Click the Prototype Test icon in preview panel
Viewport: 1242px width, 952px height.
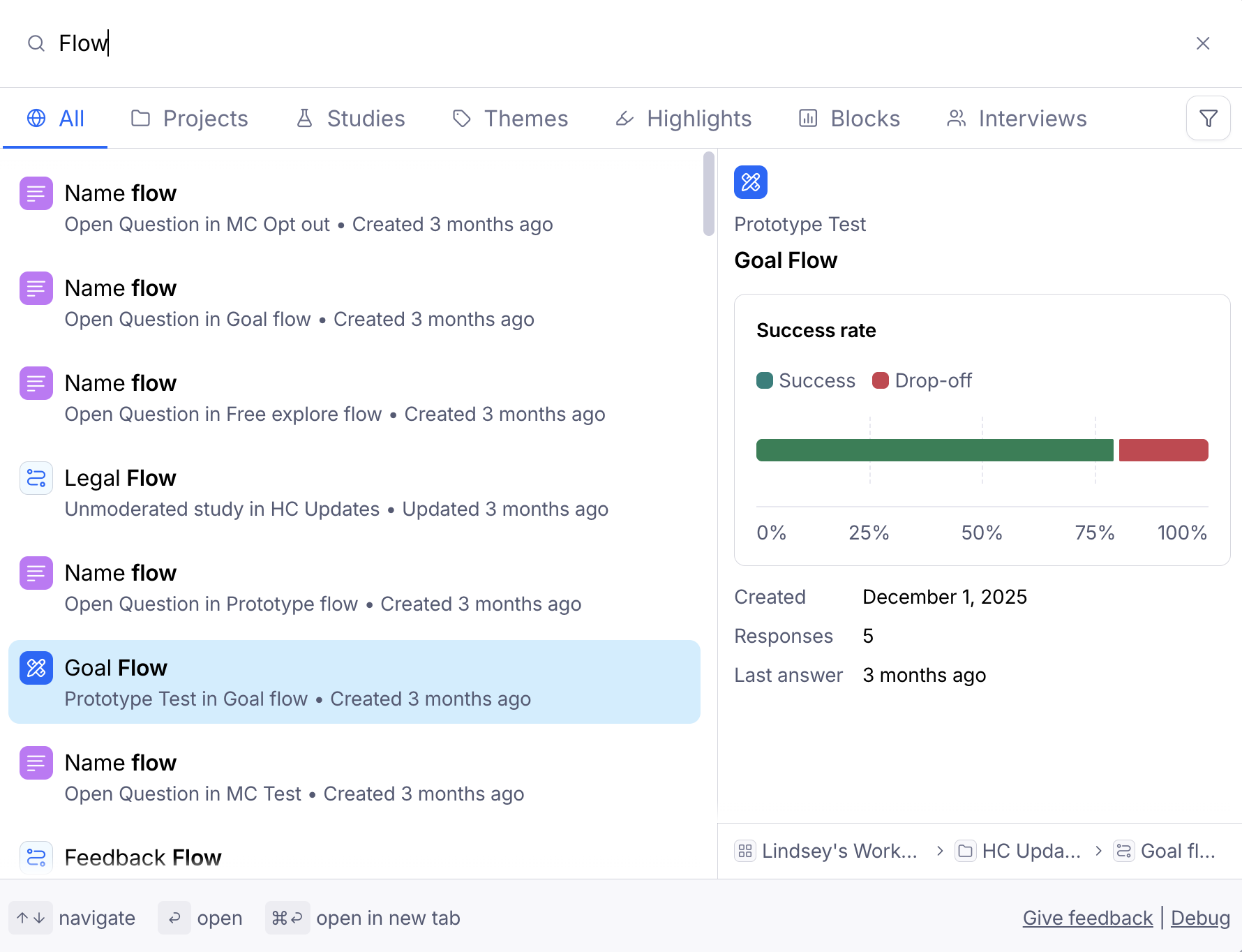(750, 182)
